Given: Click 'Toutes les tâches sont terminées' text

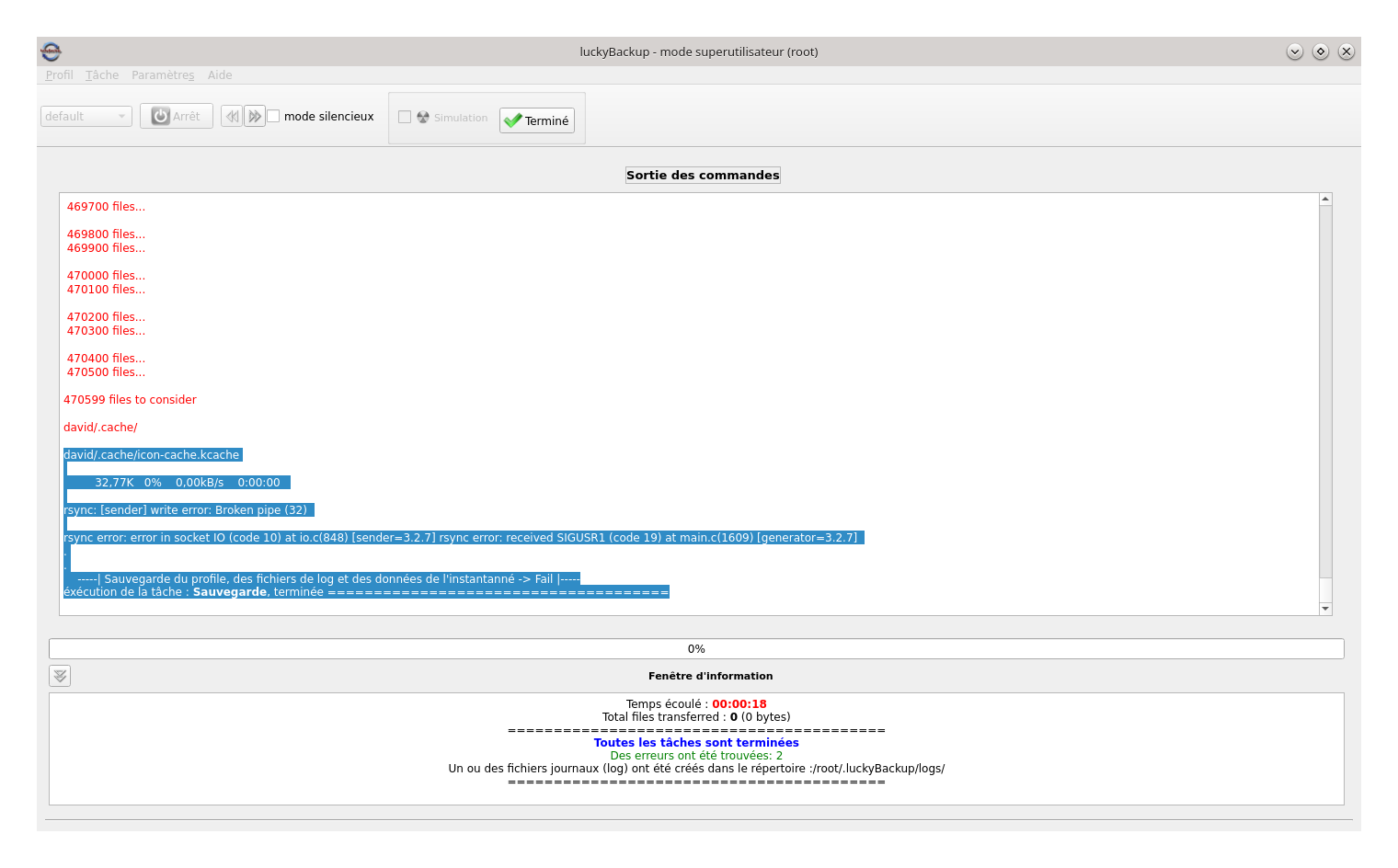Looking at the screenshot, I should point(696,743).
